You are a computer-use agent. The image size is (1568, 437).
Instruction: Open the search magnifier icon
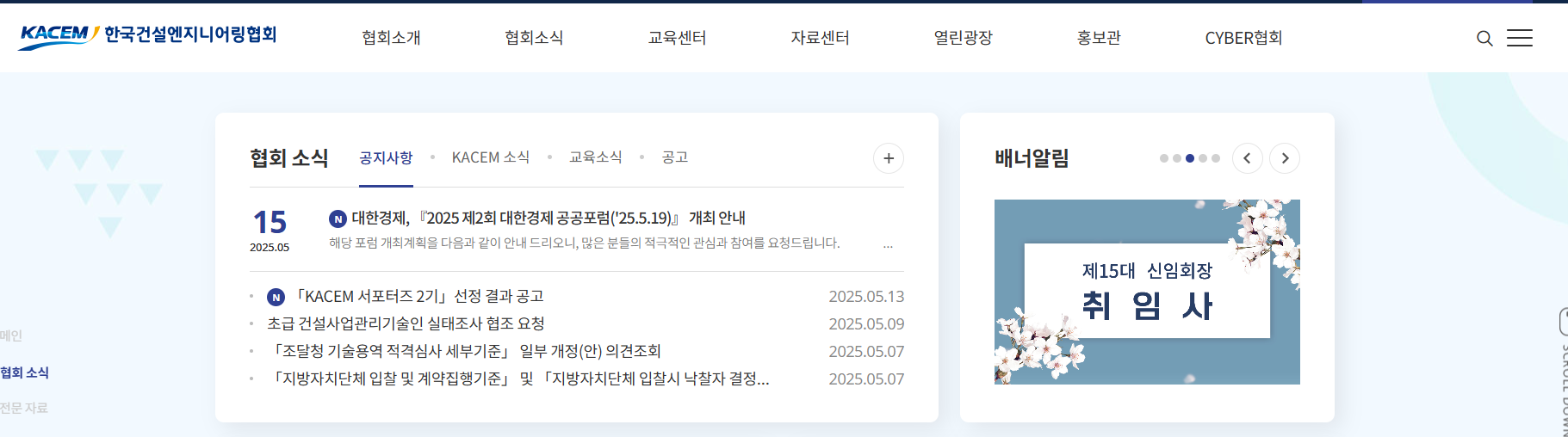pyautogui.click(x=1484, y=39)
